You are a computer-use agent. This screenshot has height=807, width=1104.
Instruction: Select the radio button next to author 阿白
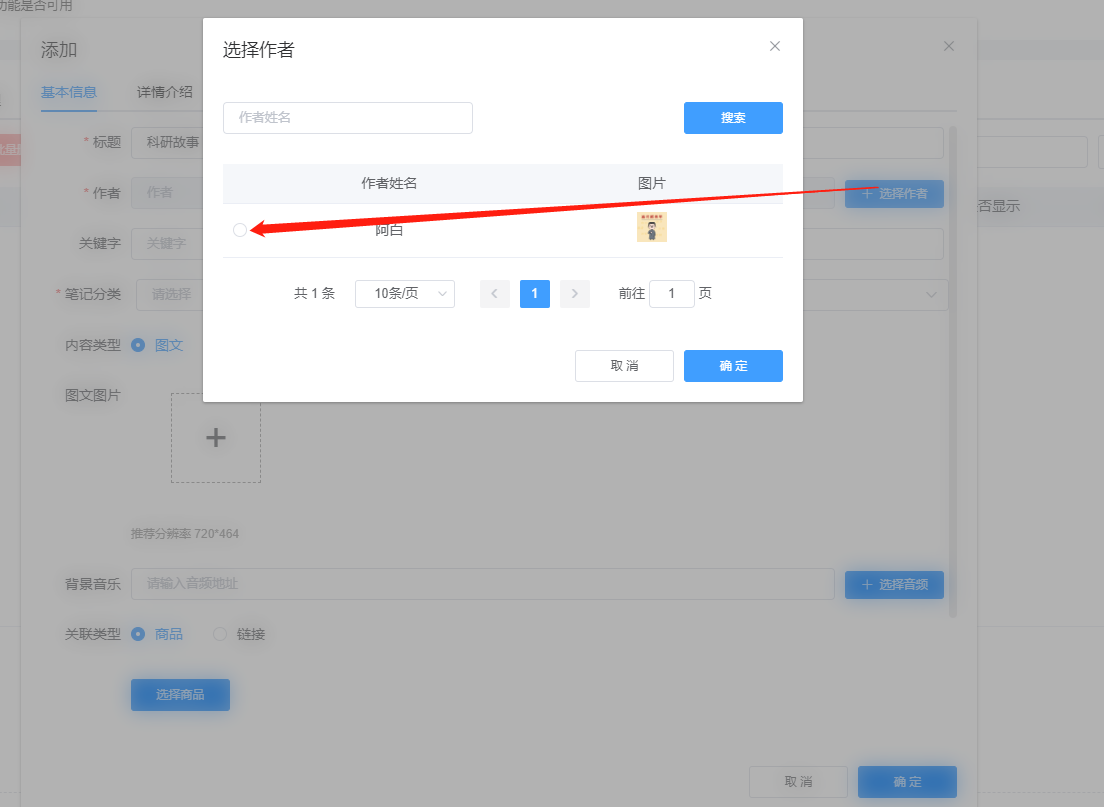pos(239,229)
